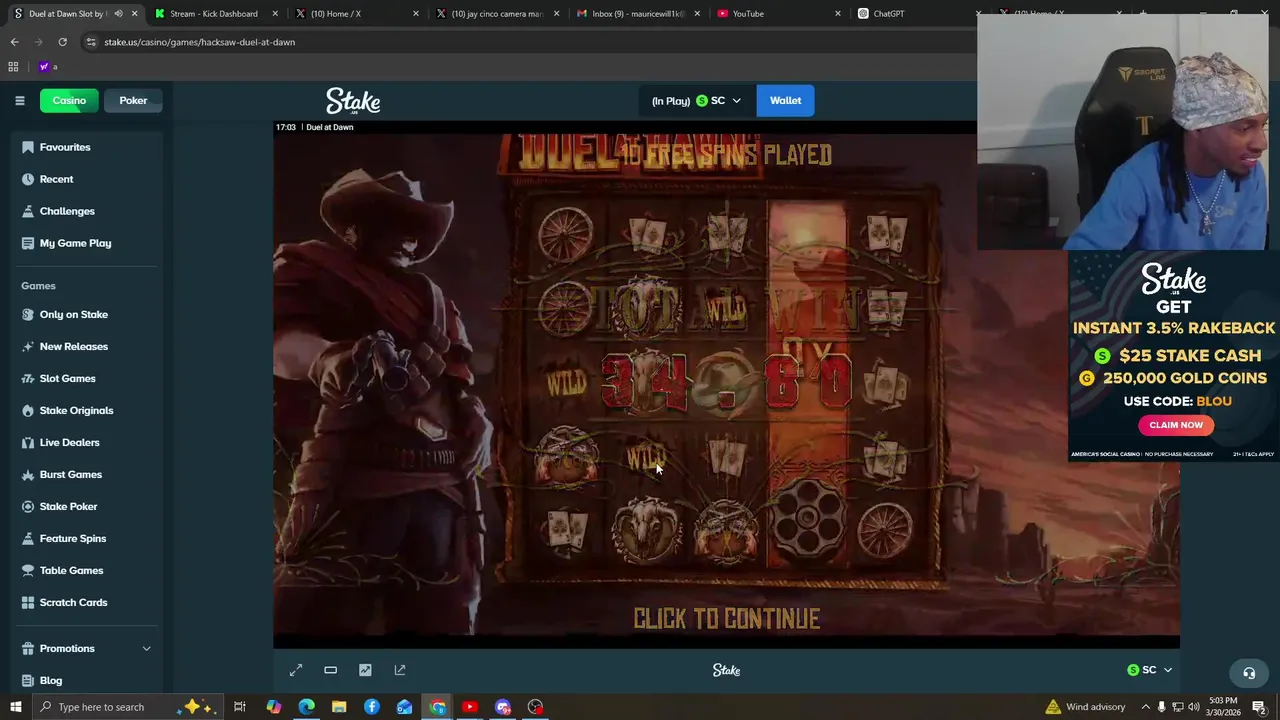Open the Chrome apps grid shortcut
This screenshot has height=720, width=1280.
pyautogui.click(x=13, y=67)
